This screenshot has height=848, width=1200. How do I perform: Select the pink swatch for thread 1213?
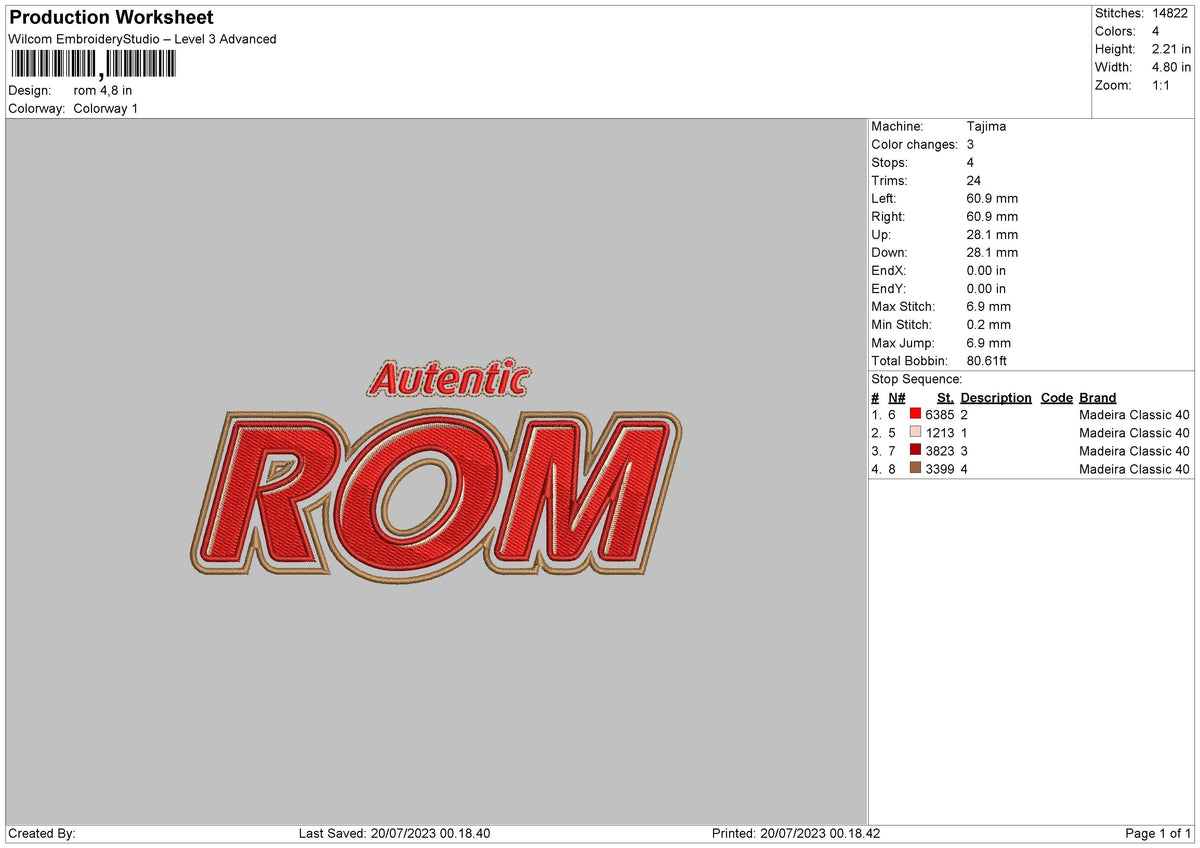[x=916, y=432]
